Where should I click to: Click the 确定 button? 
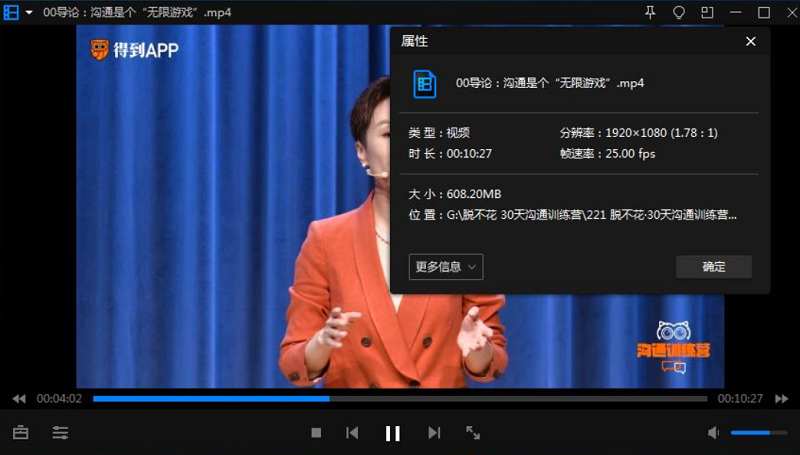tap(713, 267)
